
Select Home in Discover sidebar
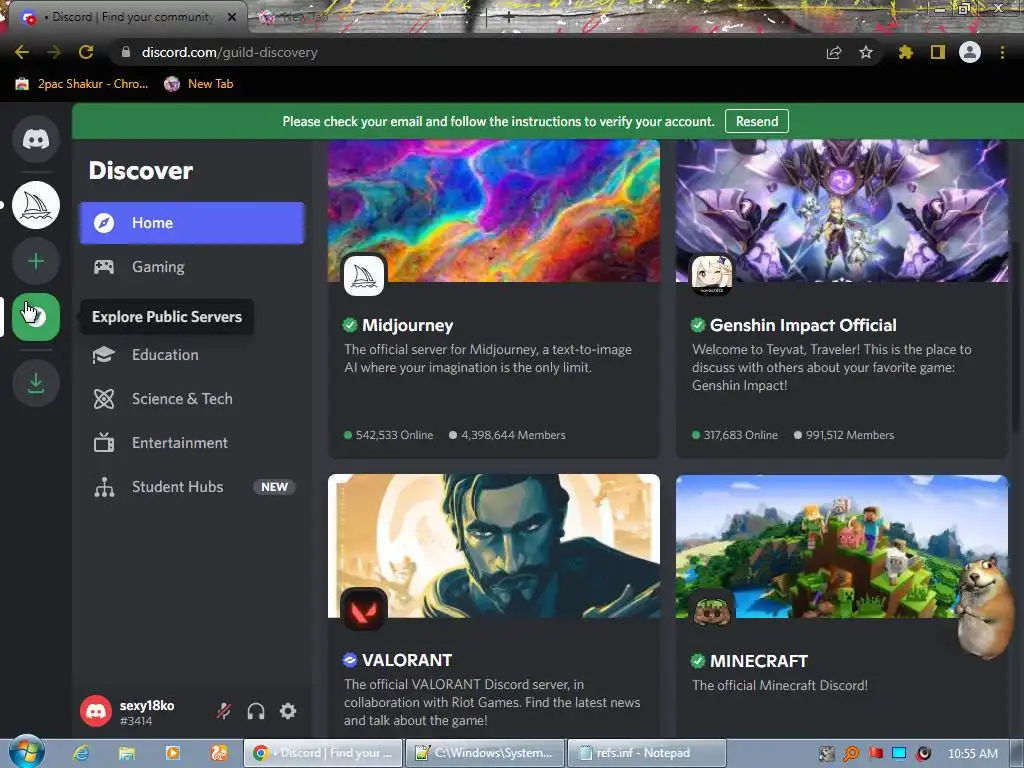point(191,223)
